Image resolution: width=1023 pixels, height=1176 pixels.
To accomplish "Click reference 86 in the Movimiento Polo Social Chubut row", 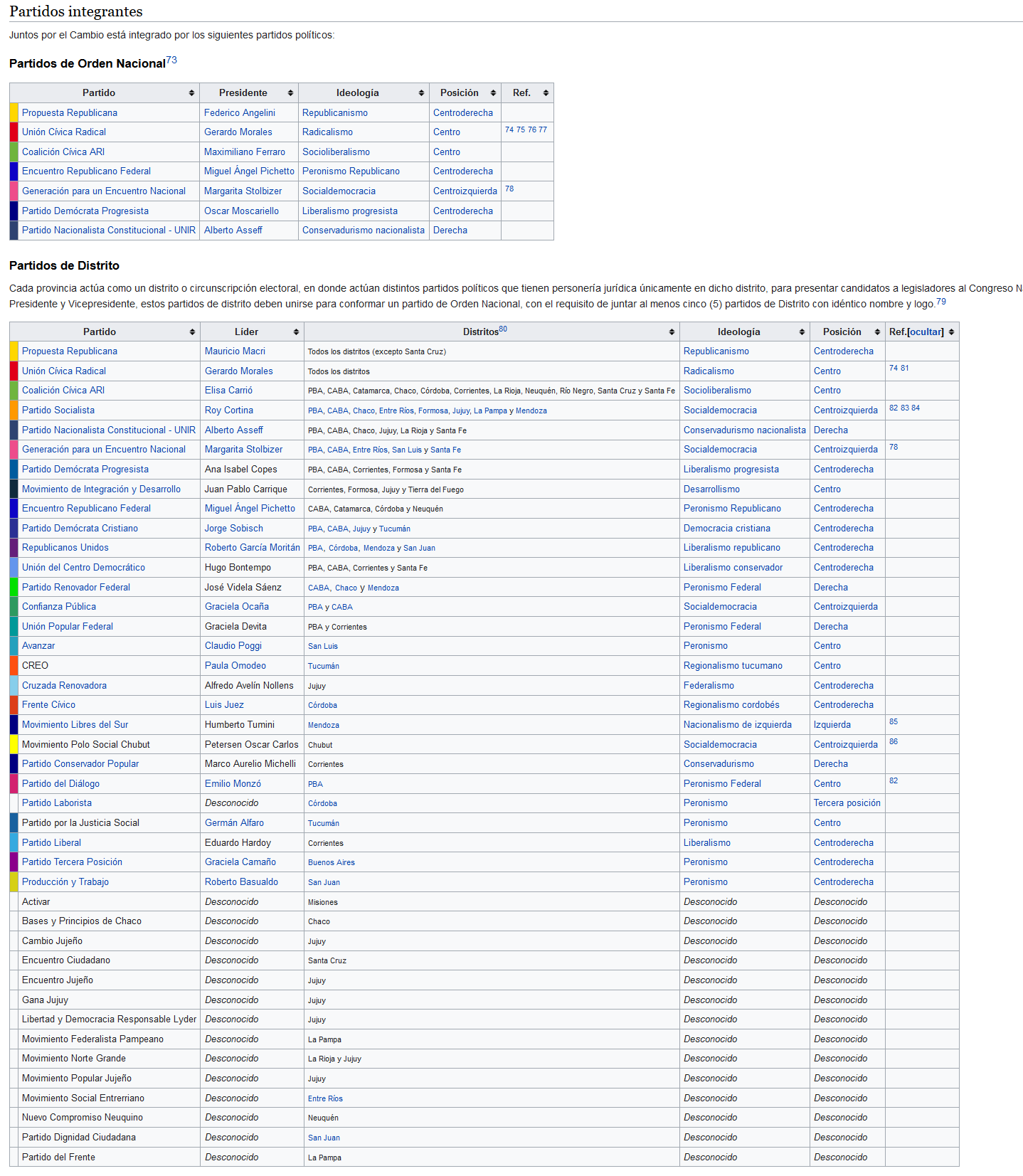I will pos(894,741).
